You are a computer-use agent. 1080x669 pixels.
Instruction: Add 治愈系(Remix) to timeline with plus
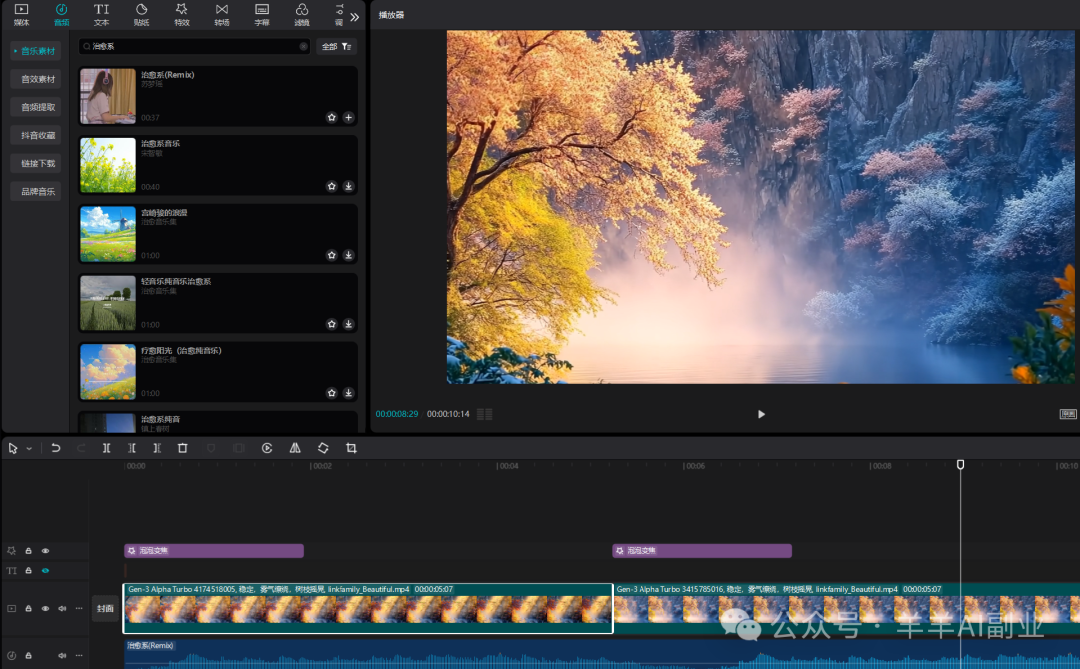[349, 117]
